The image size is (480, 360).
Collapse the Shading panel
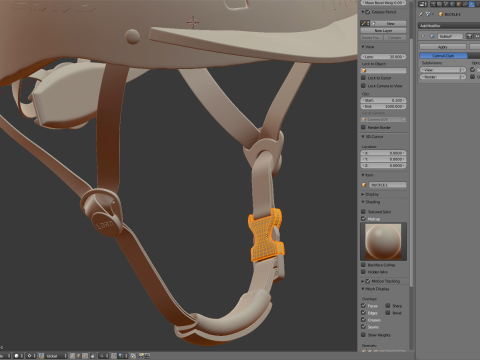(x=363, y=202)
